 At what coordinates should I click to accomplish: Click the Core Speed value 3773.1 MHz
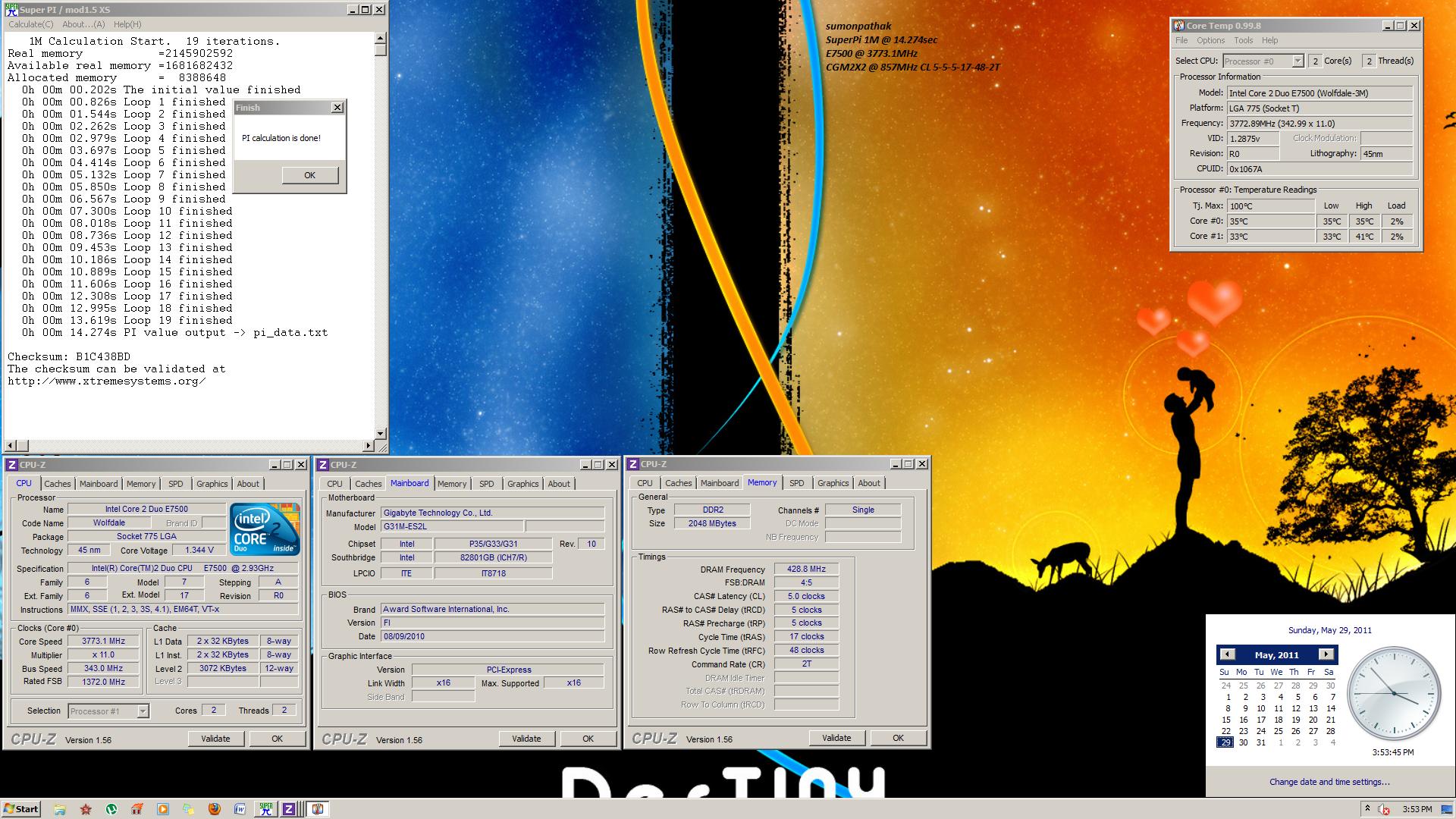103,641
